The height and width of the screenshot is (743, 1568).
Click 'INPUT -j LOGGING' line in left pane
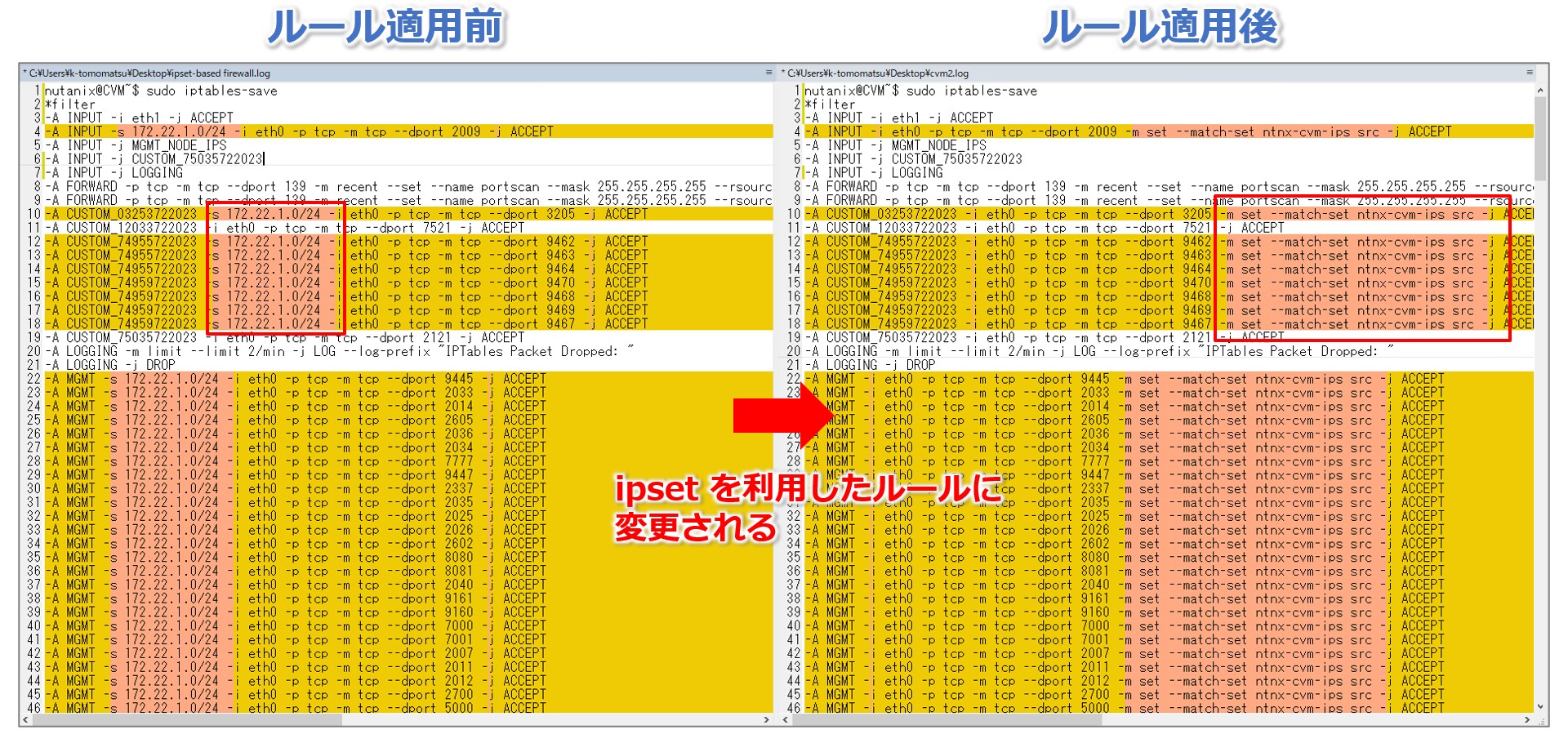tap(114, 173)
